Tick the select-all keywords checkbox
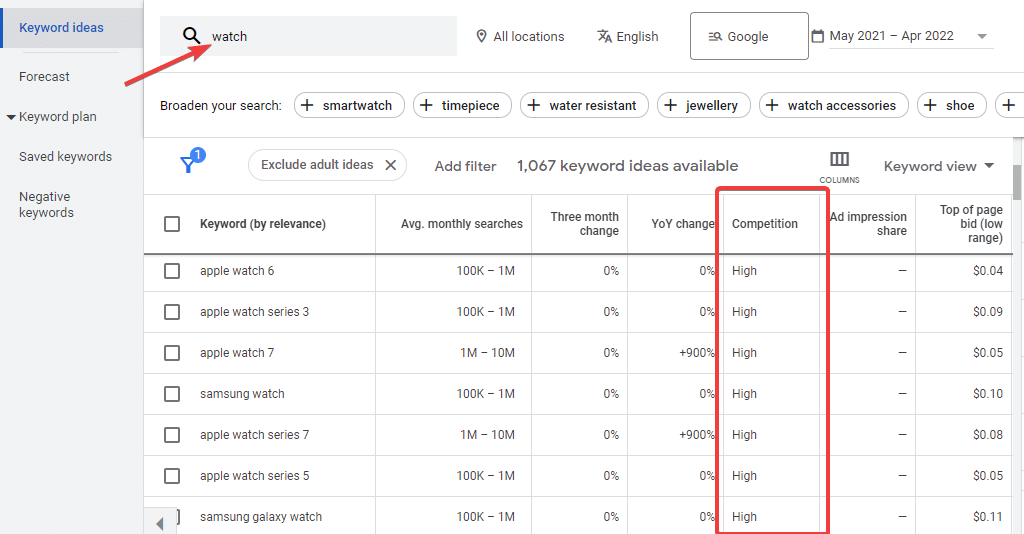 [x=172, y=224]
